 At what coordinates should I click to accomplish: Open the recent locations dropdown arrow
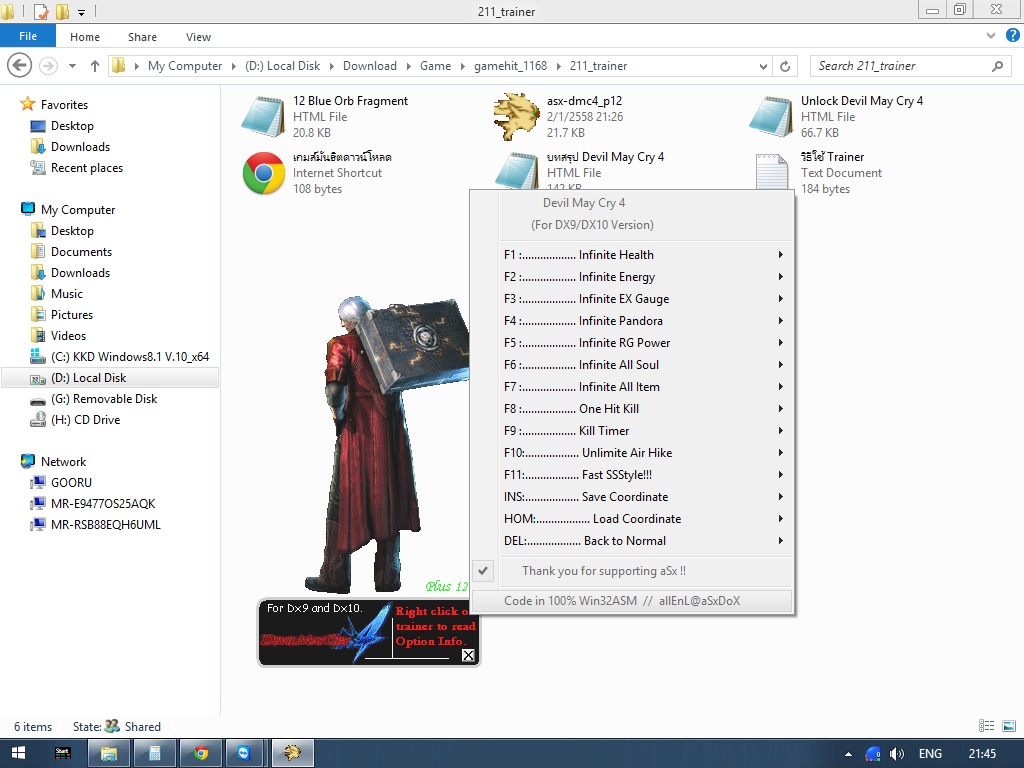tap(72, 66)
